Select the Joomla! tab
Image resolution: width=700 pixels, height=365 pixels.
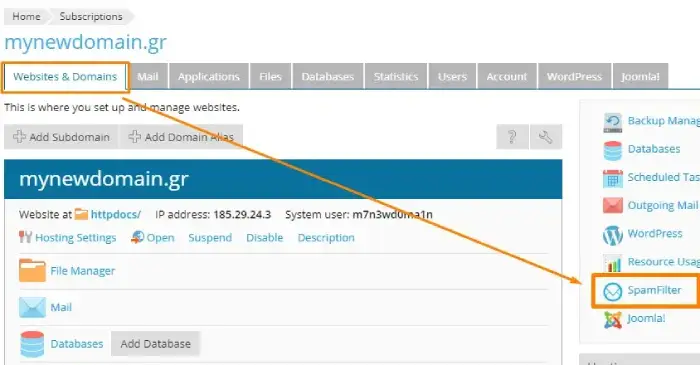tap(640, 77)
